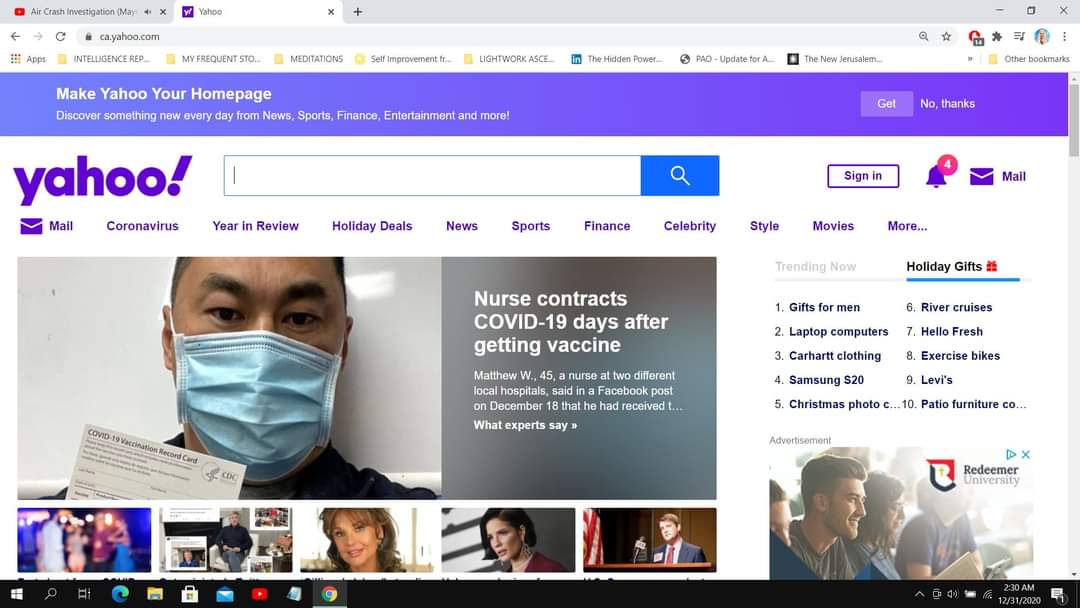Open the notifications bell icon
Image resolution: width=1080 pixels, height=608 pixels.
(936, 176)
